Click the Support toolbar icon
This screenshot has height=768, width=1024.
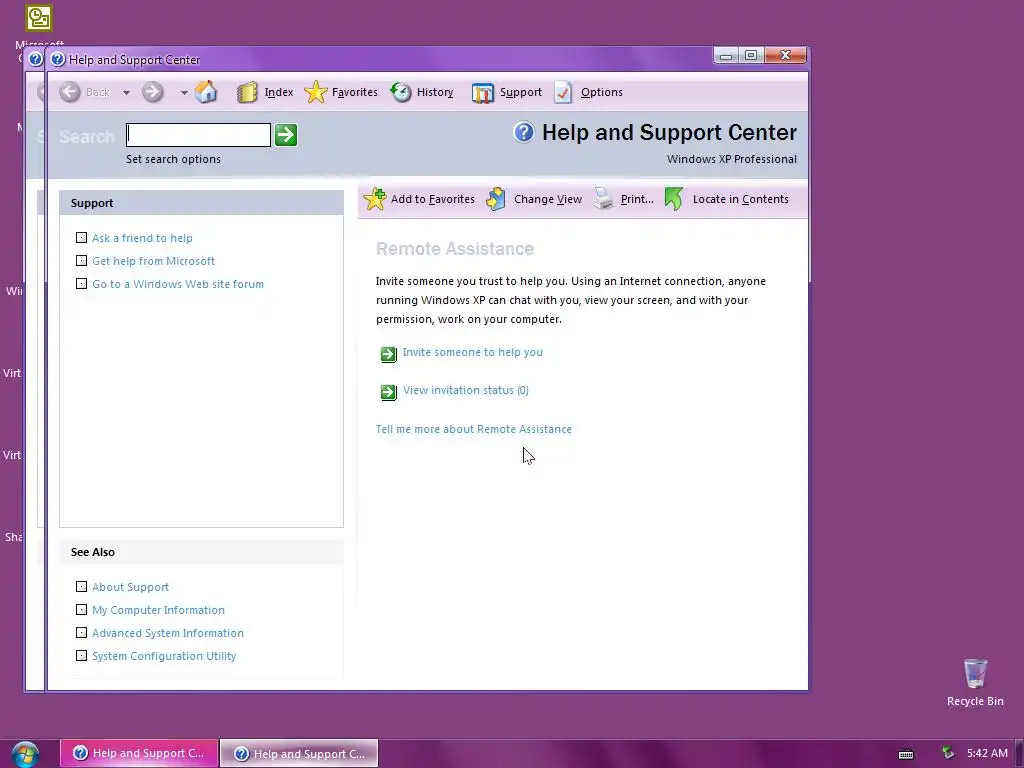(x=483, y=93)
